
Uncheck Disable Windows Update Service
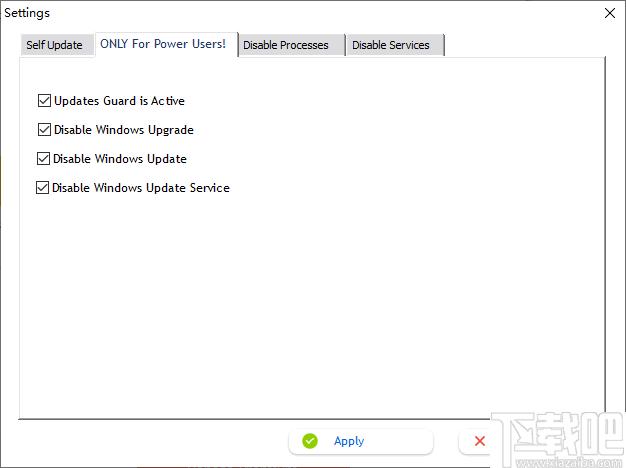click(x=43, y=187)
